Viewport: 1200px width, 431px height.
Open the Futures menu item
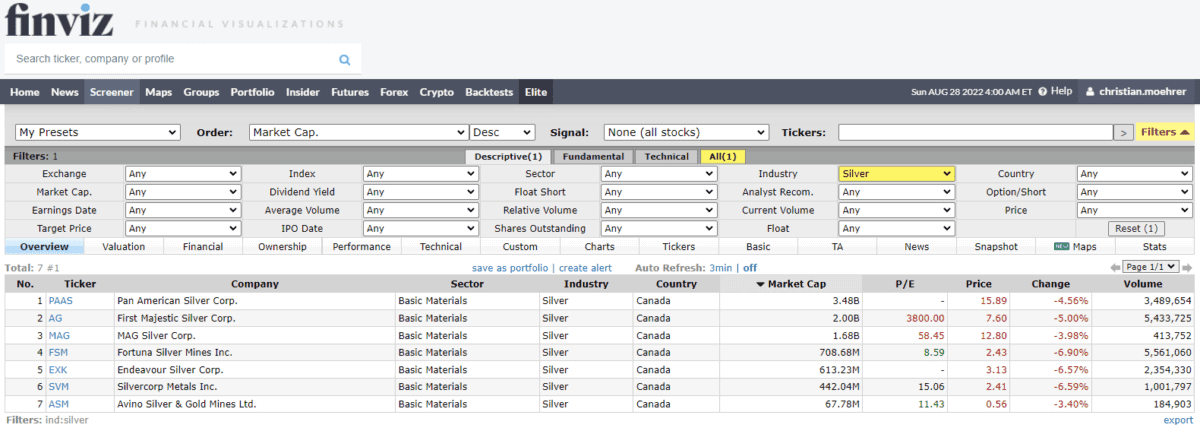tap(350, 92)
